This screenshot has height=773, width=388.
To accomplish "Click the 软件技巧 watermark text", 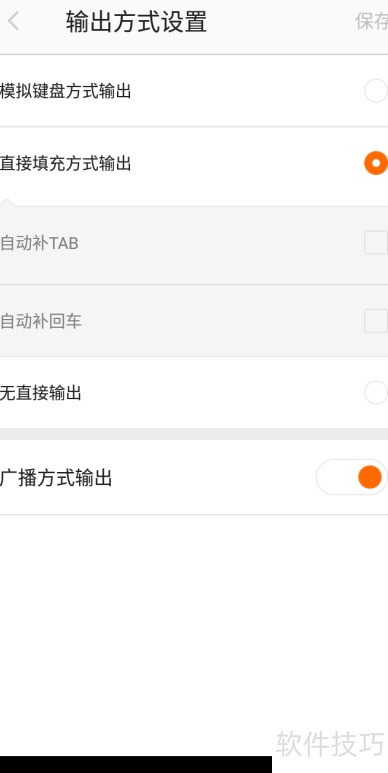I will [x=330, y=744].
